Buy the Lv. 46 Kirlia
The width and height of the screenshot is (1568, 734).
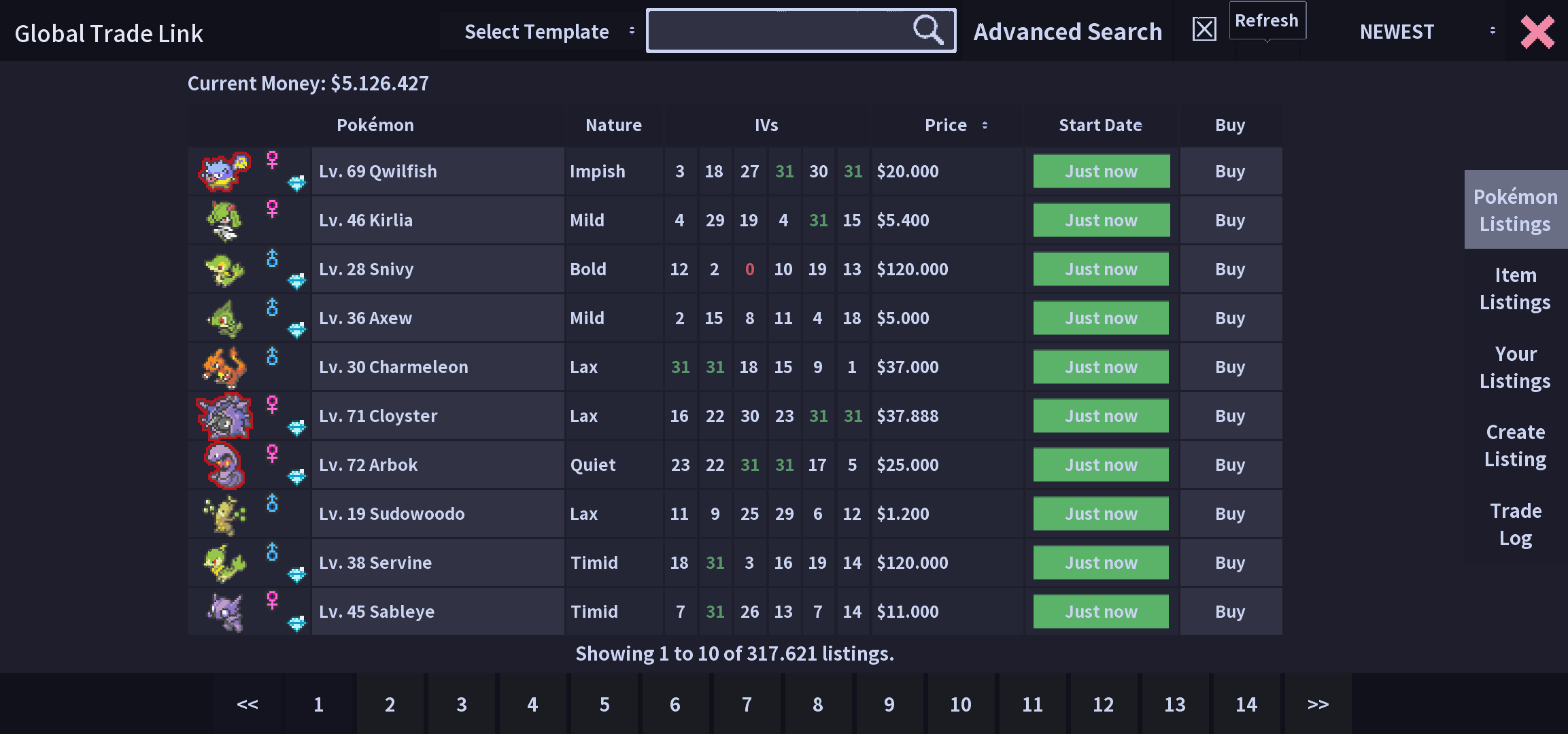[x=1231, y=220]
